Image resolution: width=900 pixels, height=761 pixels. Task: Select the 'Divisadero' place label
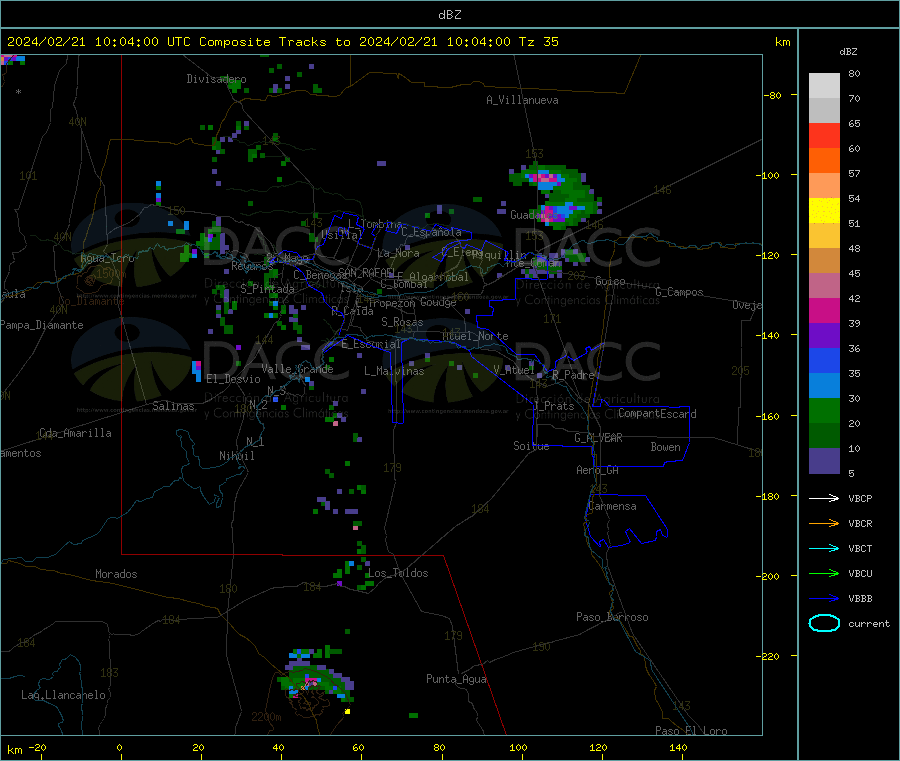[x=216, y=79]
